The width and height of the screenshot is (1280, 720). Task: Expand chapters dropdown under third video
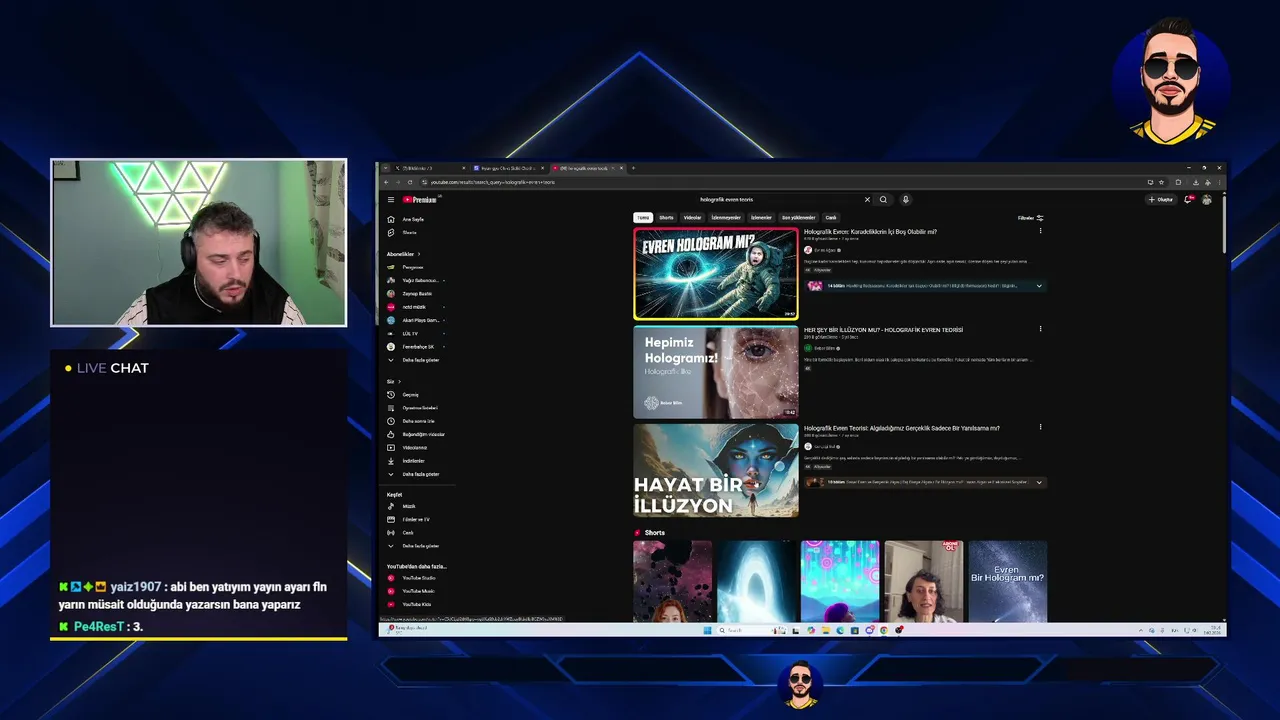[x=1038, y=482]
